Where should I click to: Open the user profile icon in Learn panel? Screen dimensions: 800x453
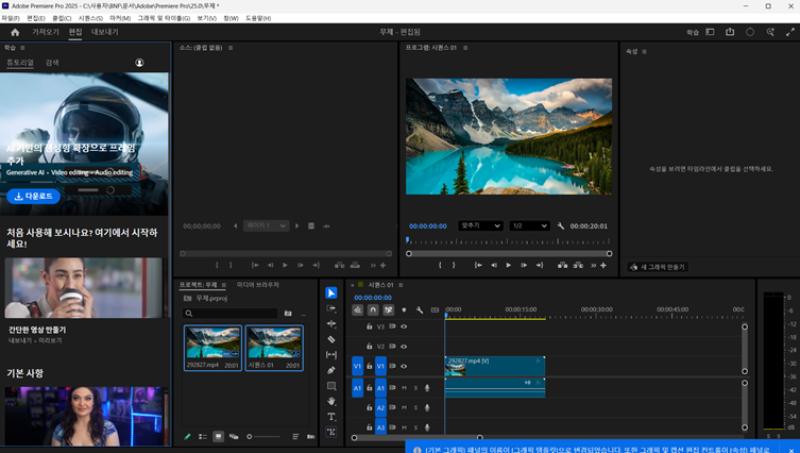[139, 62]
